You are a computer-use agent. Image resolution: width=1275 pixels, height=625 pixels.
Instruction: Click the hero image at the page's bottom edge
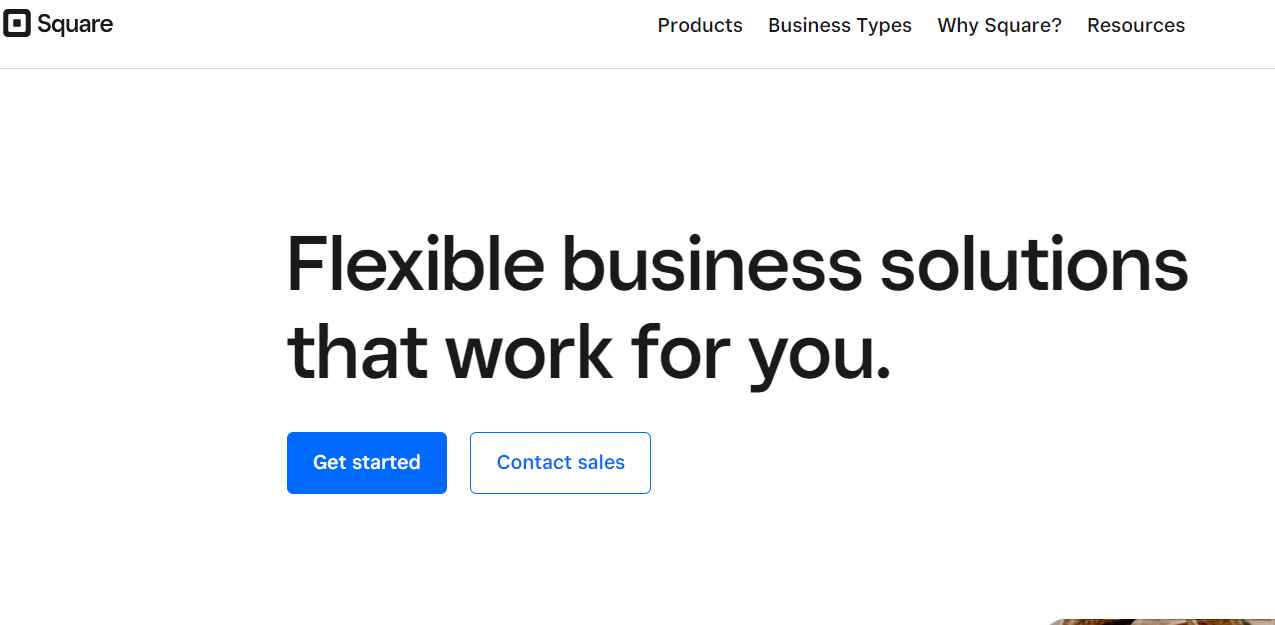1160,621
